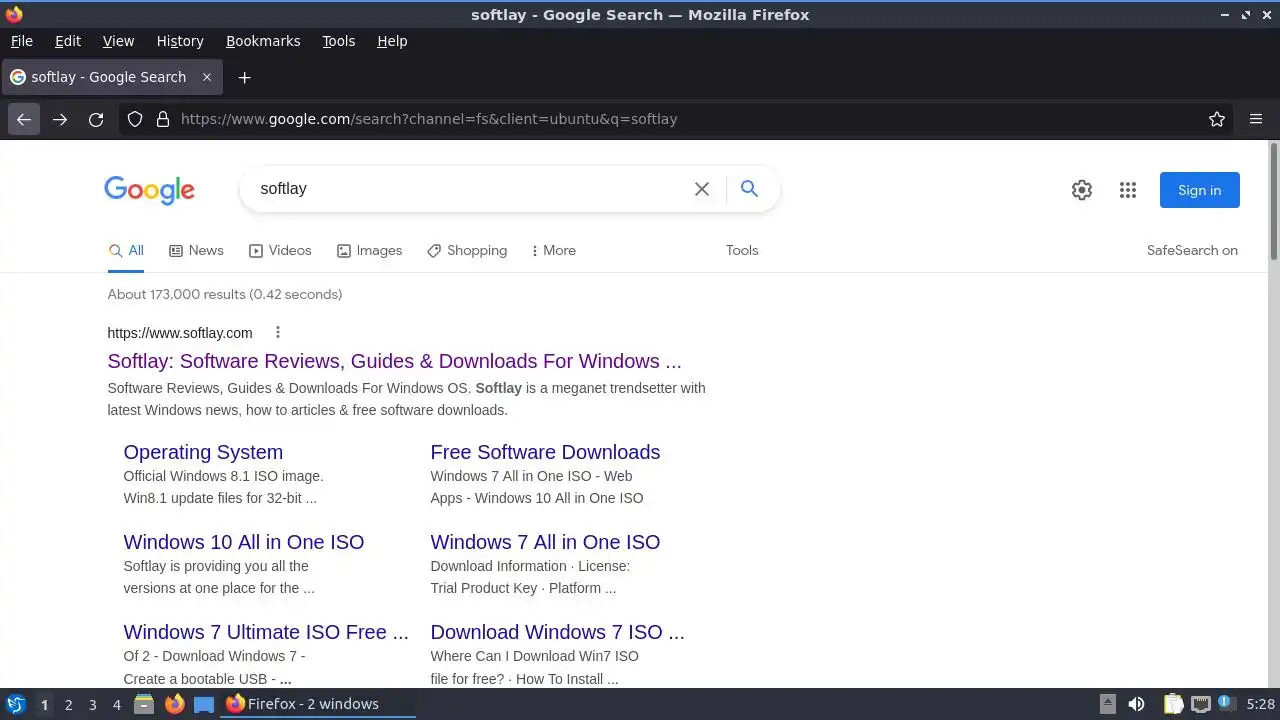Click the network tray icon

click(x=1200, y=704)
